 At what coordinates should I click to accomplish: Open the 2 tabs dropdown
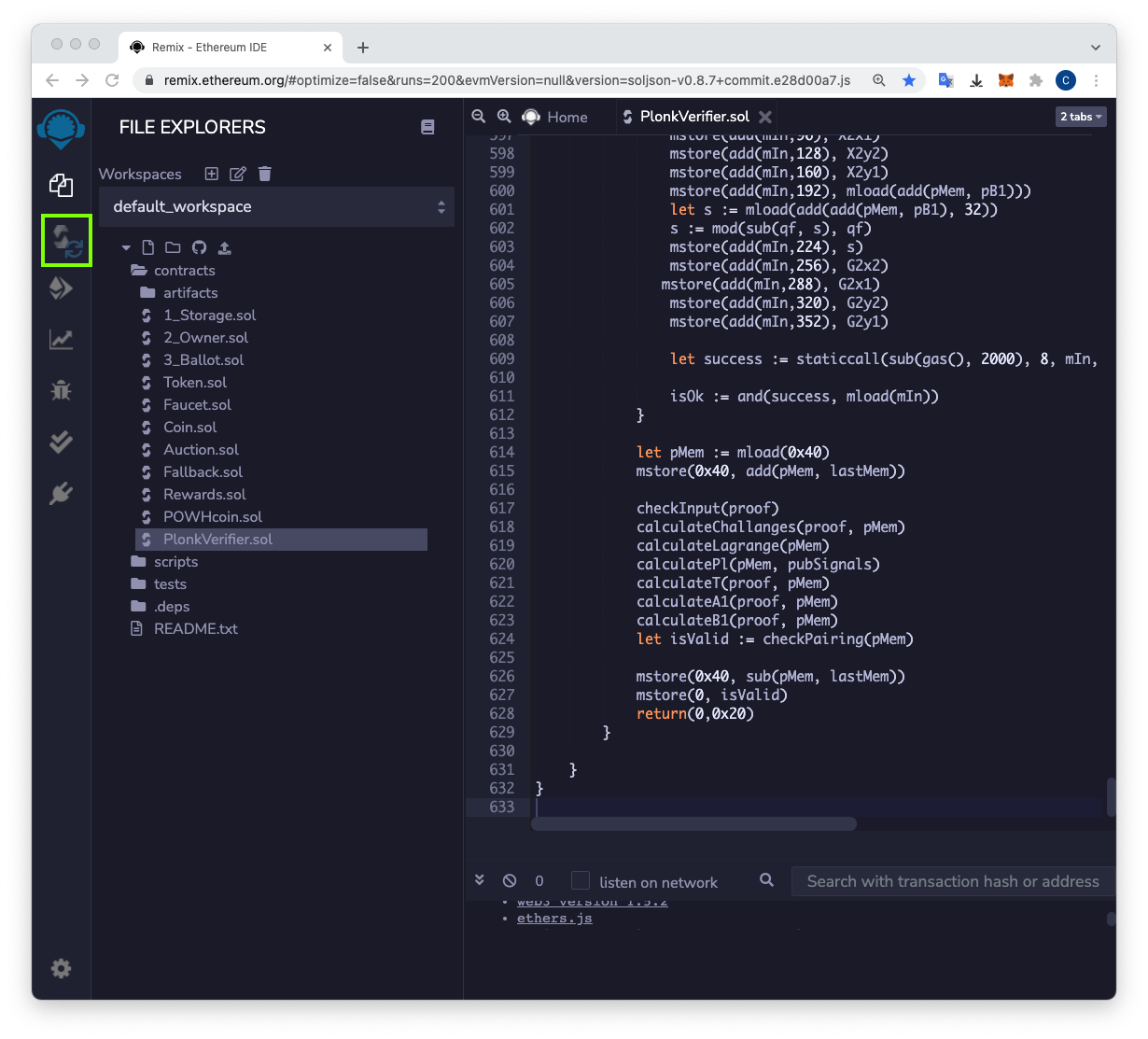[1081, 117]
